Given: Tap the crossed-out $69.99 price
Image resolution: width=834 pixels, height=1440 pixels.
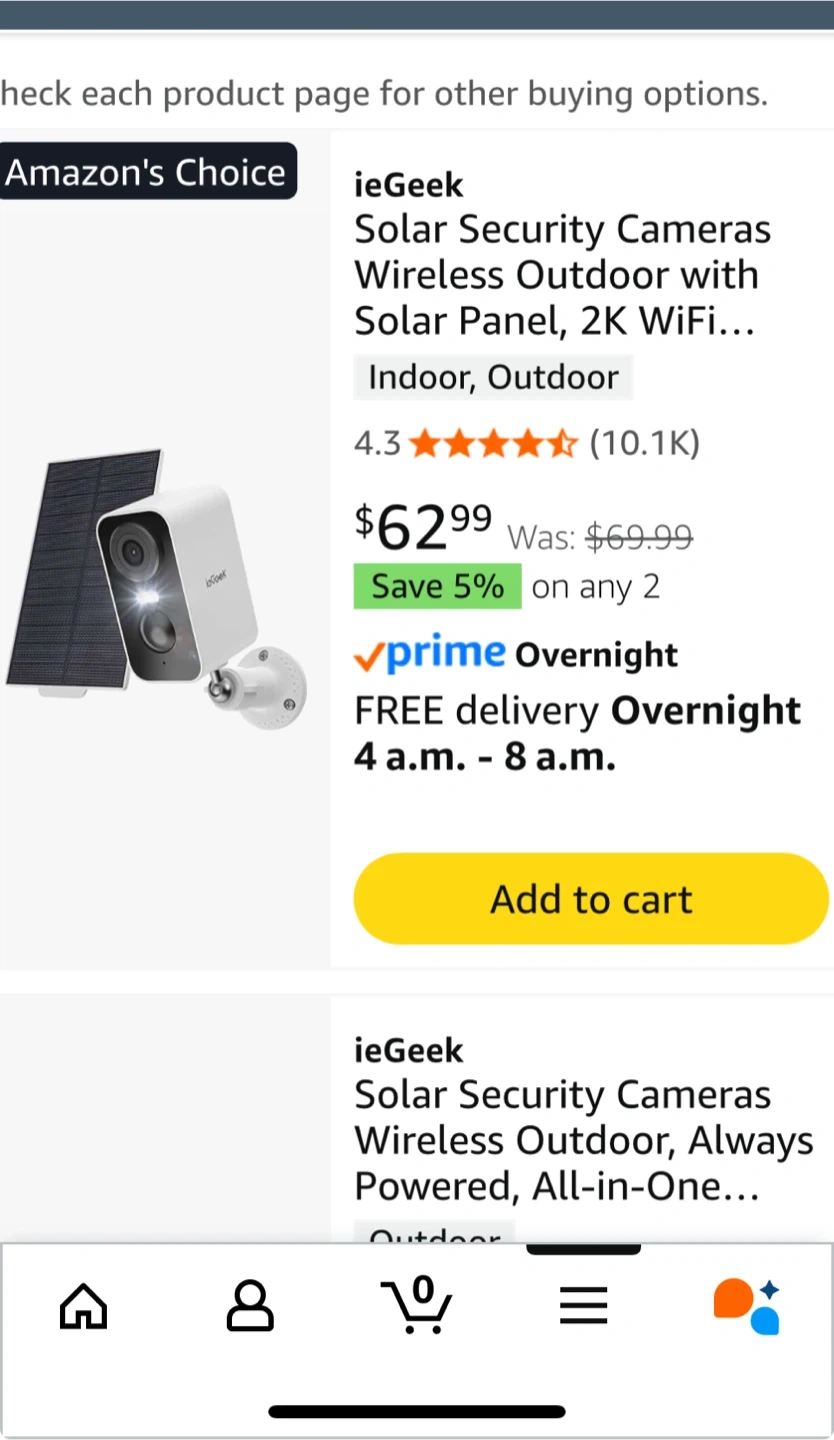Looking at the screenshot, I should pyautogui.click(x=639, y=538).
